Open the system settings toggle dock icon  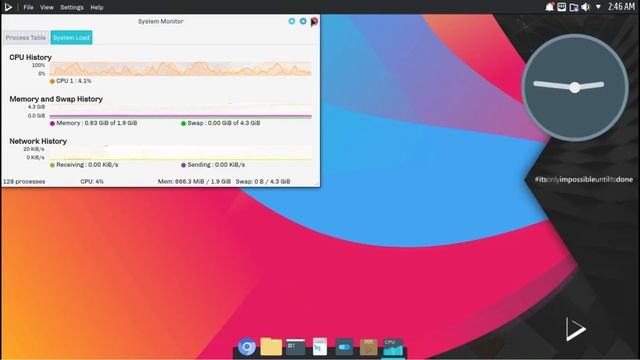tap(344, 347)
